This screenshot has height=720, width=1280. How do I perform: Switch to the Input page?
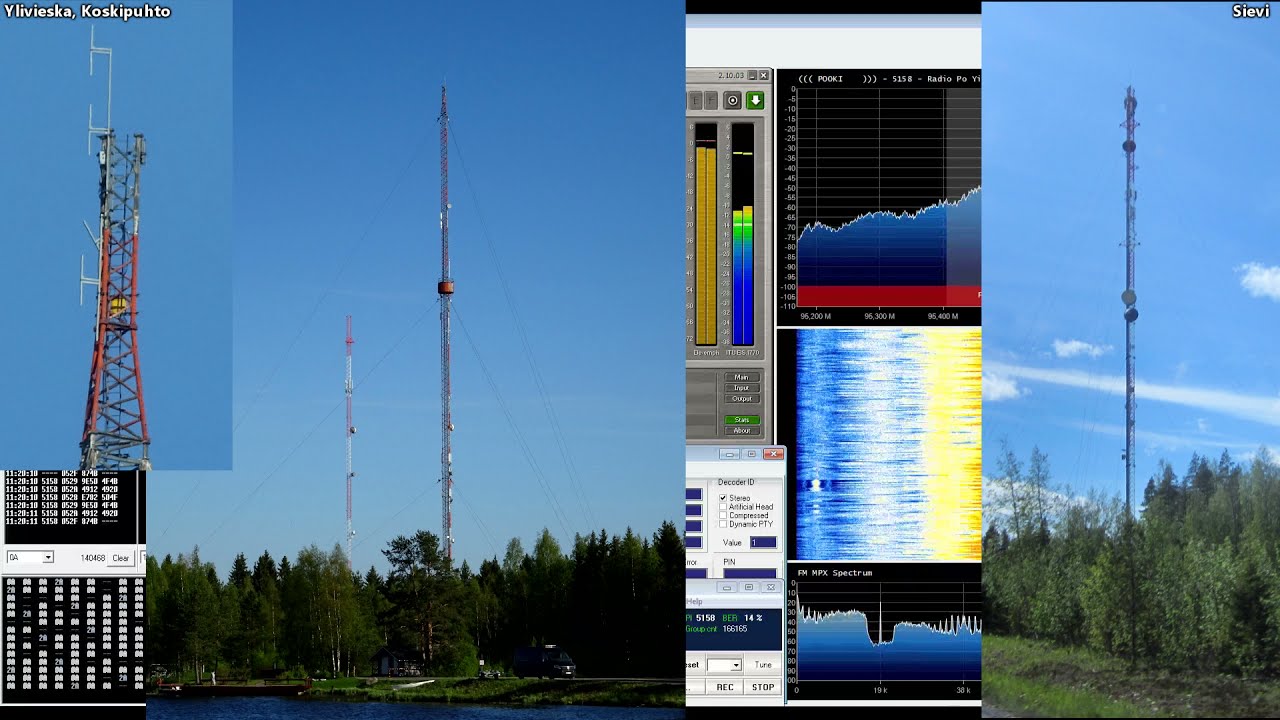pos(741,388)
